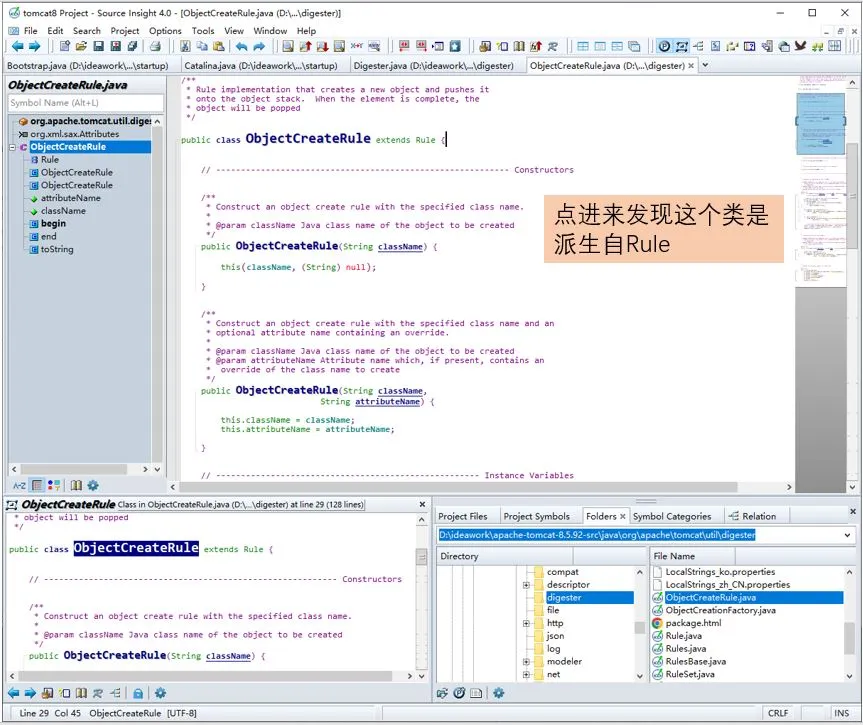This screenshot has width=863, height=725.
Task: Click the symbol window book icon
Action: coord(76,486)
